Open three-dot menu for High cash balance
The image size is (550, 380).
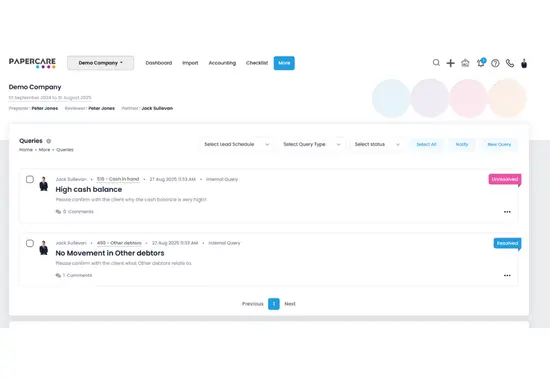point(507,212)
